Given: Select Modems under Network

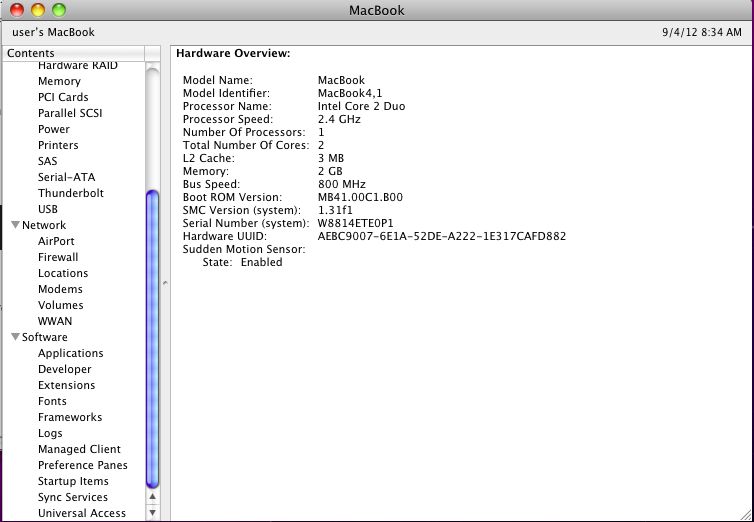Looking at the screenshot, I should point(60,289).
